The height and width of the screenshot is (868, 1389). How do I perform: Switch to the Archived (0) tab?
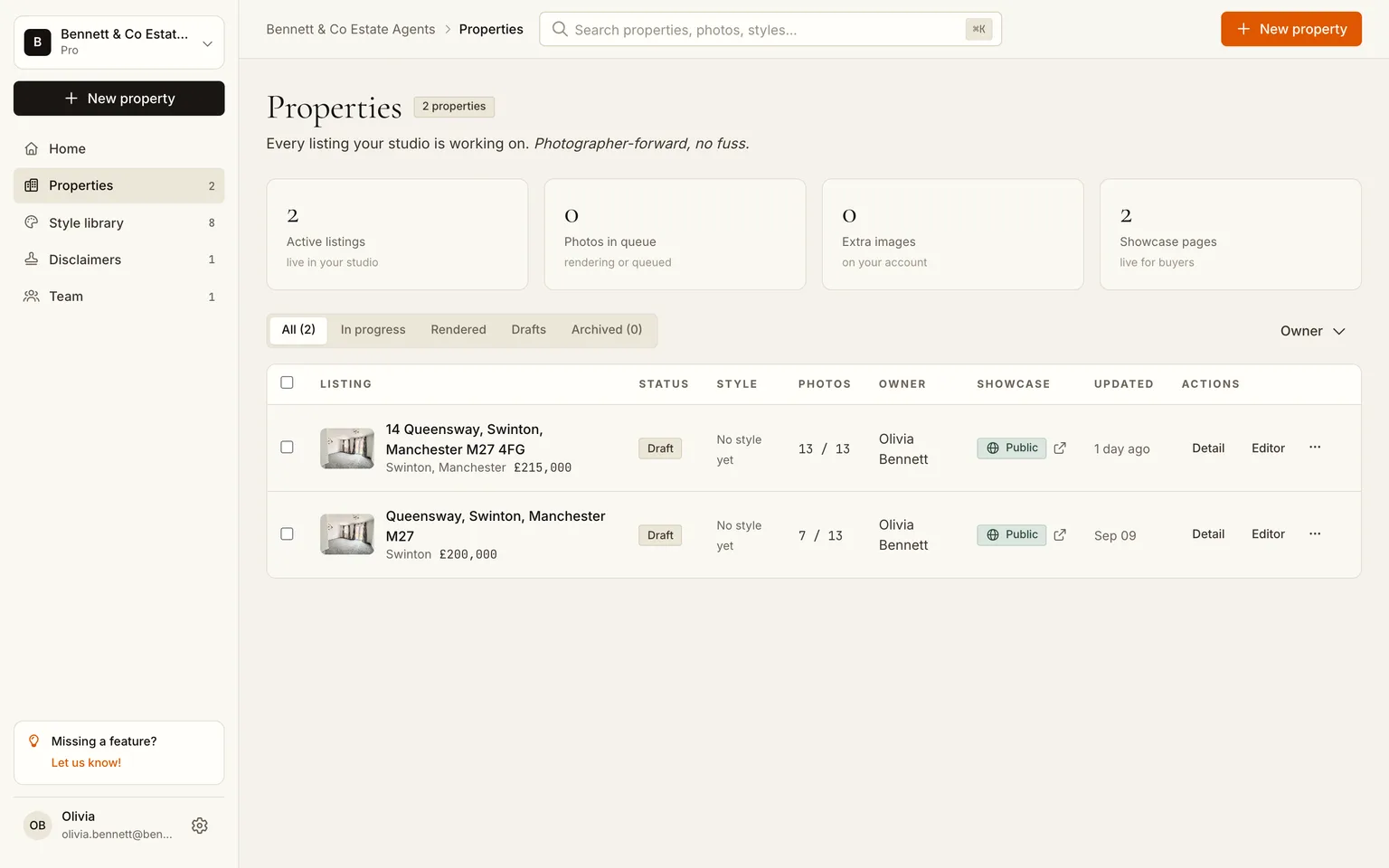tap(607, 330)
